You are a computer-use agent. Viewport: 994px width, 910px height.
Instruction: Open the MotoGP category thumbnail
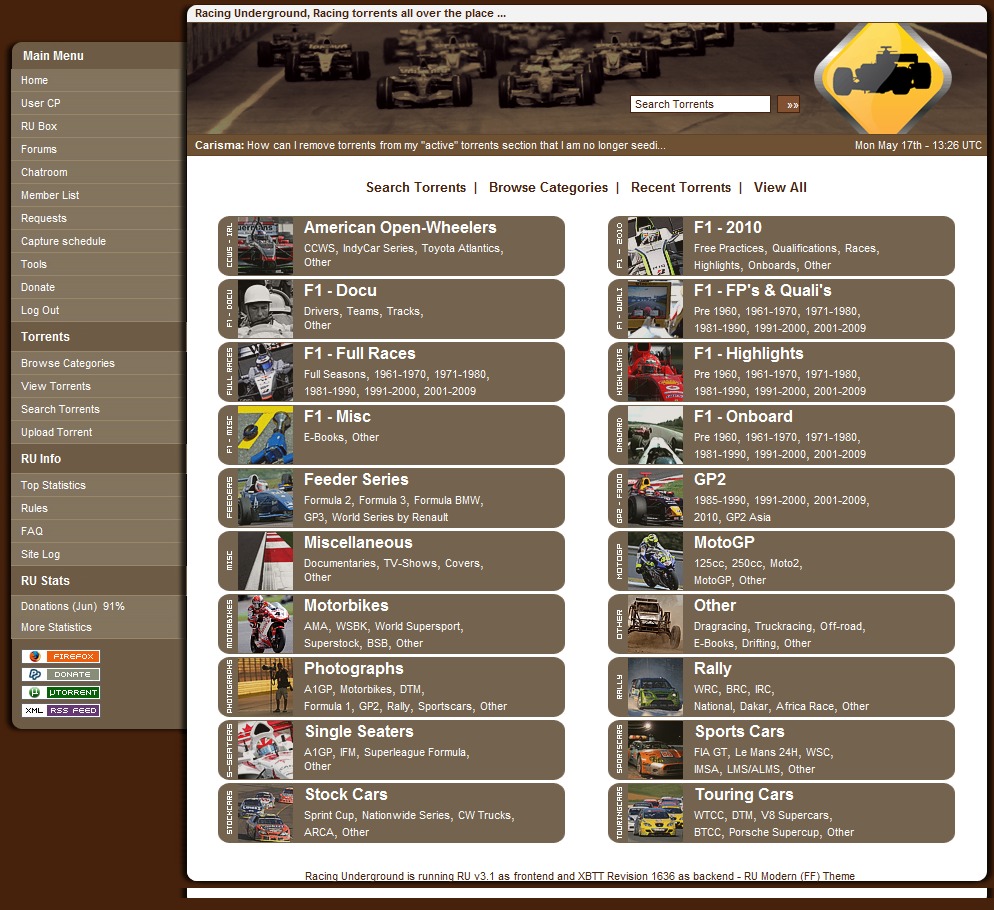pyautogui.click(x=655, y=561)
